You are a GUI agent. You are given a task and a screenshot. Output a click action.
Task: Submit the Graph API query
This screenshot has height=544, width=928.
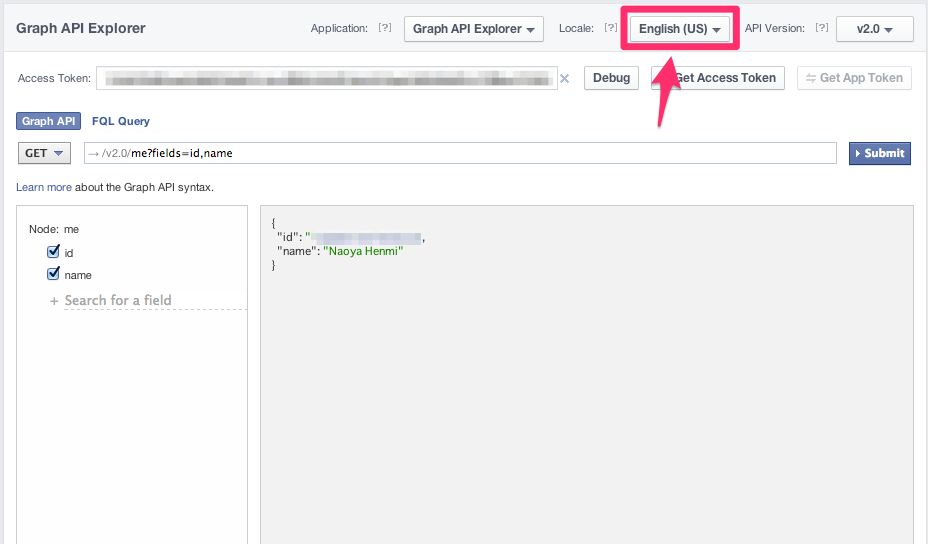pos(879,153)
